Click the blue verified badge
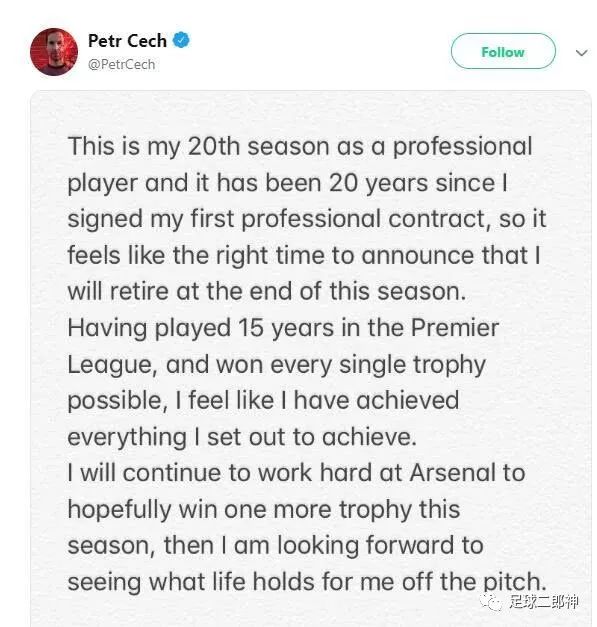 (181, 40)
